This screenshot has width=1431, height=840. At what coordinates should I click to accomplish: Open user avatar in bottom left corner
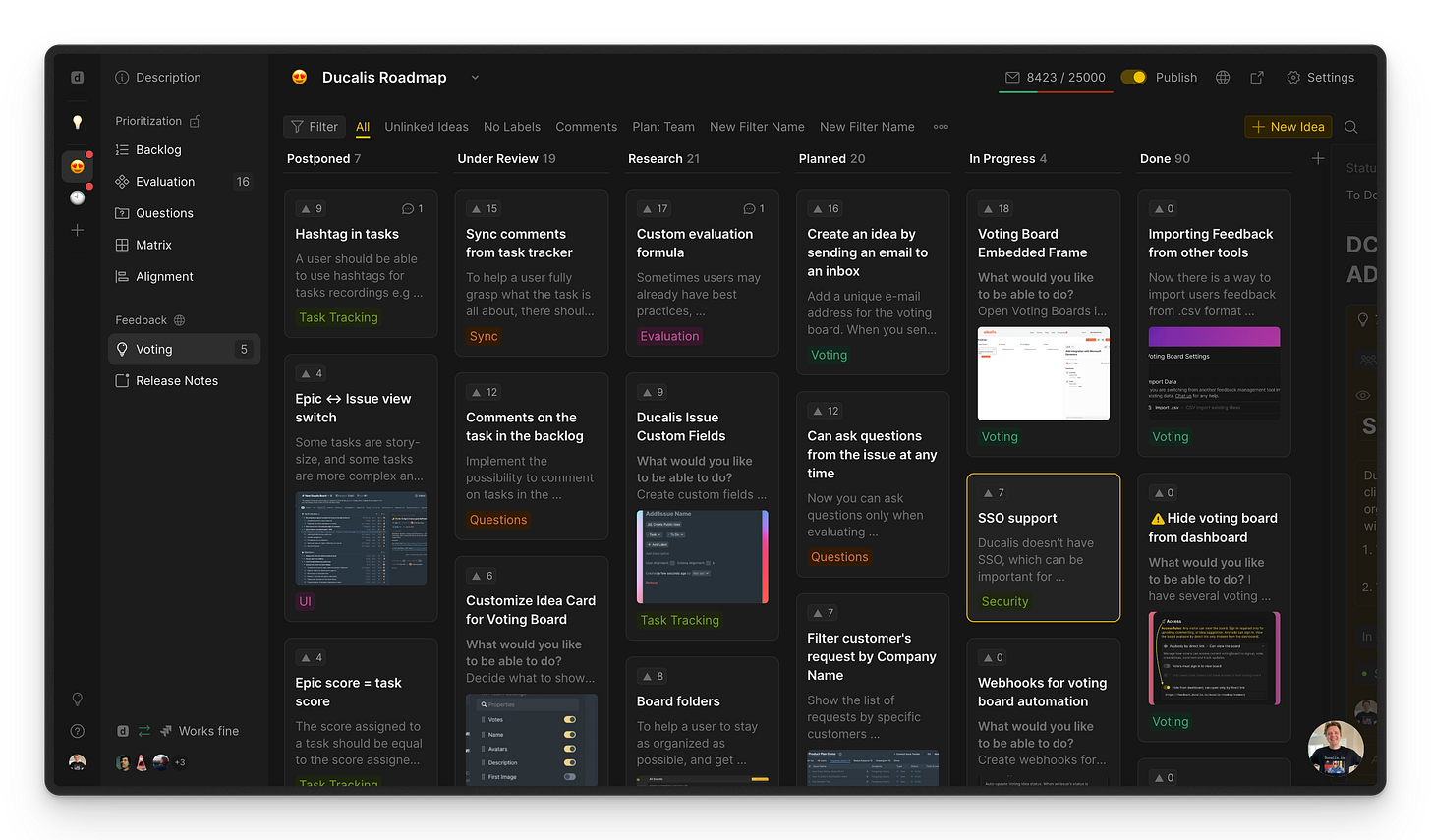pos(78,762)
